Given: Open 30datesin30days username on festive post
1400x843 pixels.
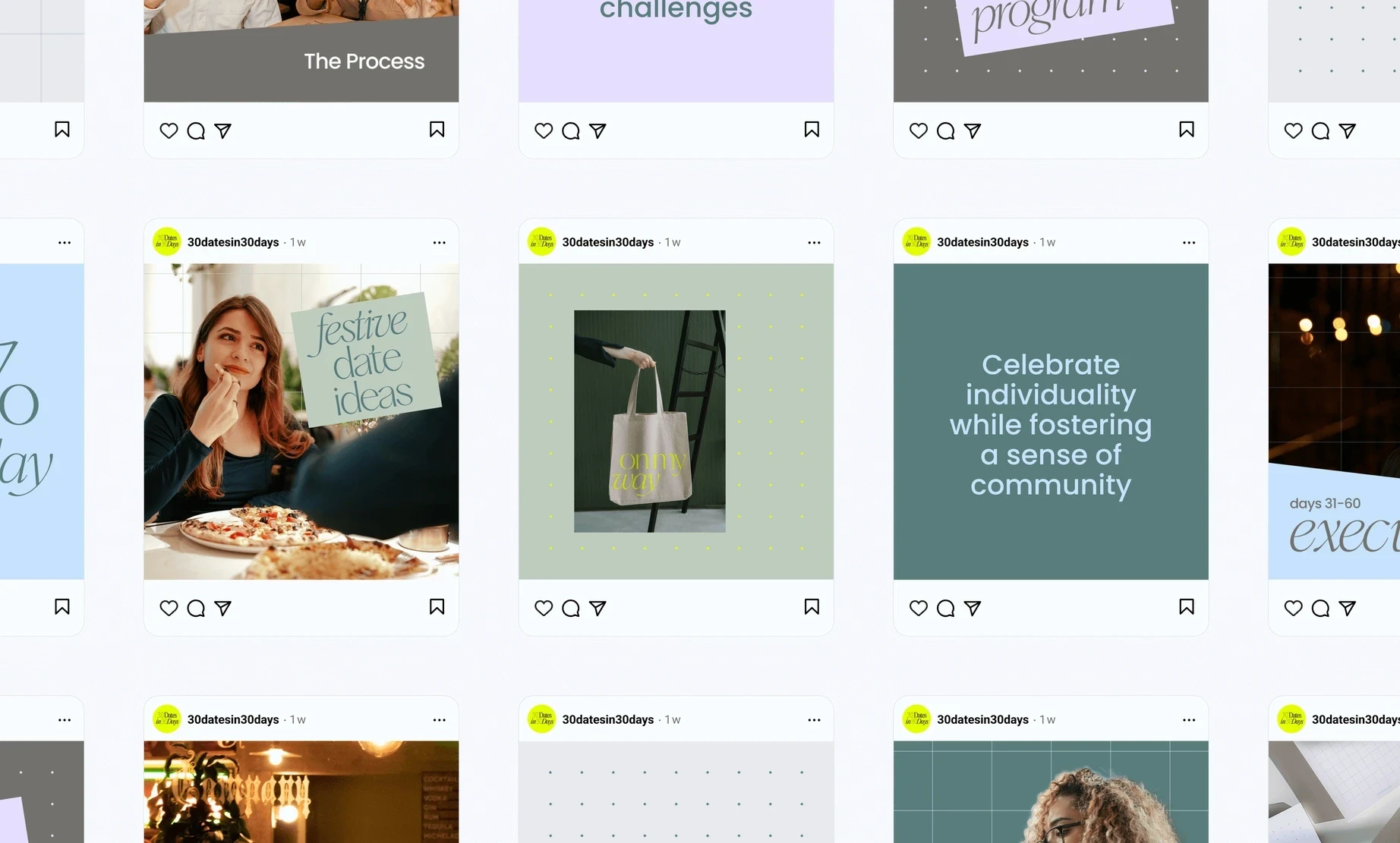Looking at the screenshot, I should tap(233, 242).
